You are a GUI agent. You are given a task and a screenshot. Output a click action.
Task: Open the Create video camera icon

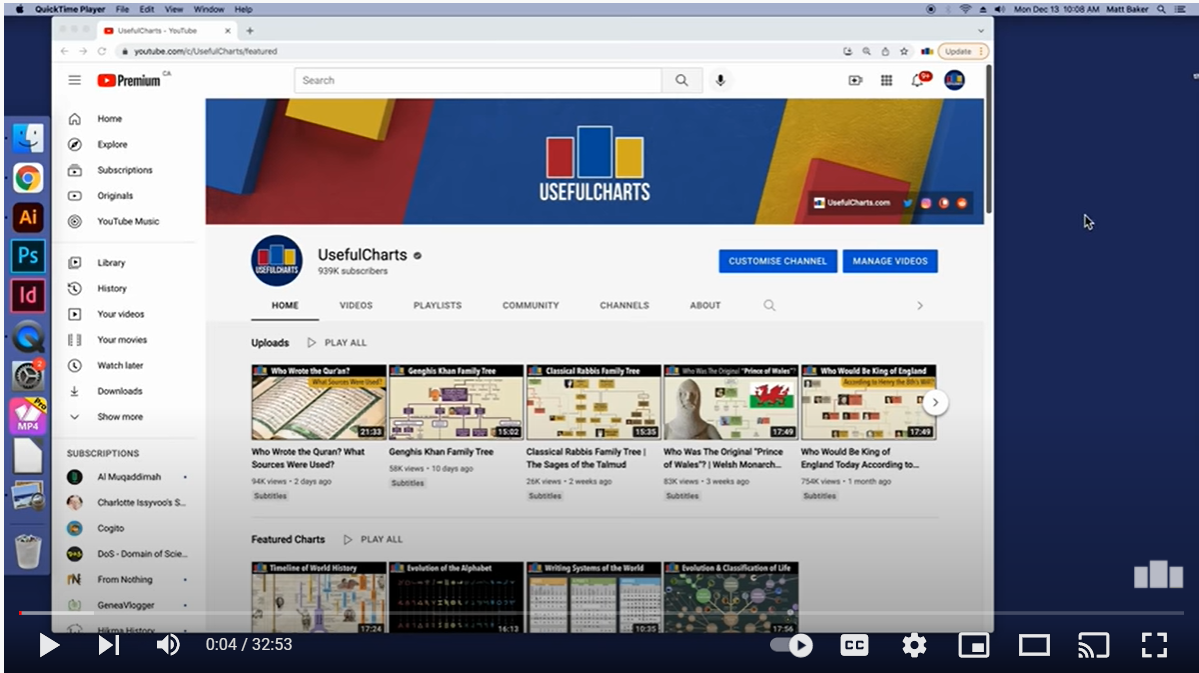tap(855, 80)
